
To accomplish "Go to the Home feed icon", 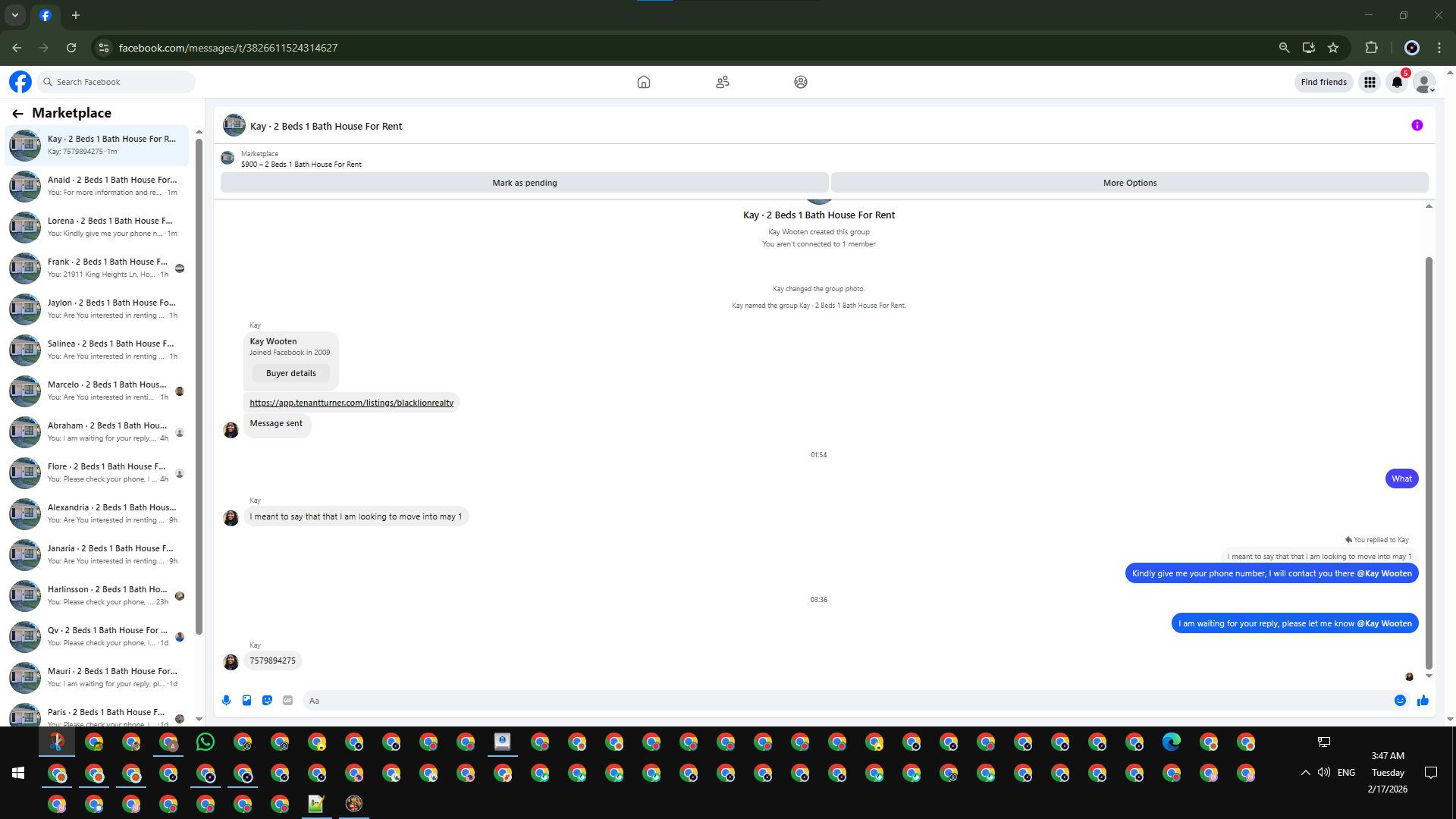I will [644, 82].
